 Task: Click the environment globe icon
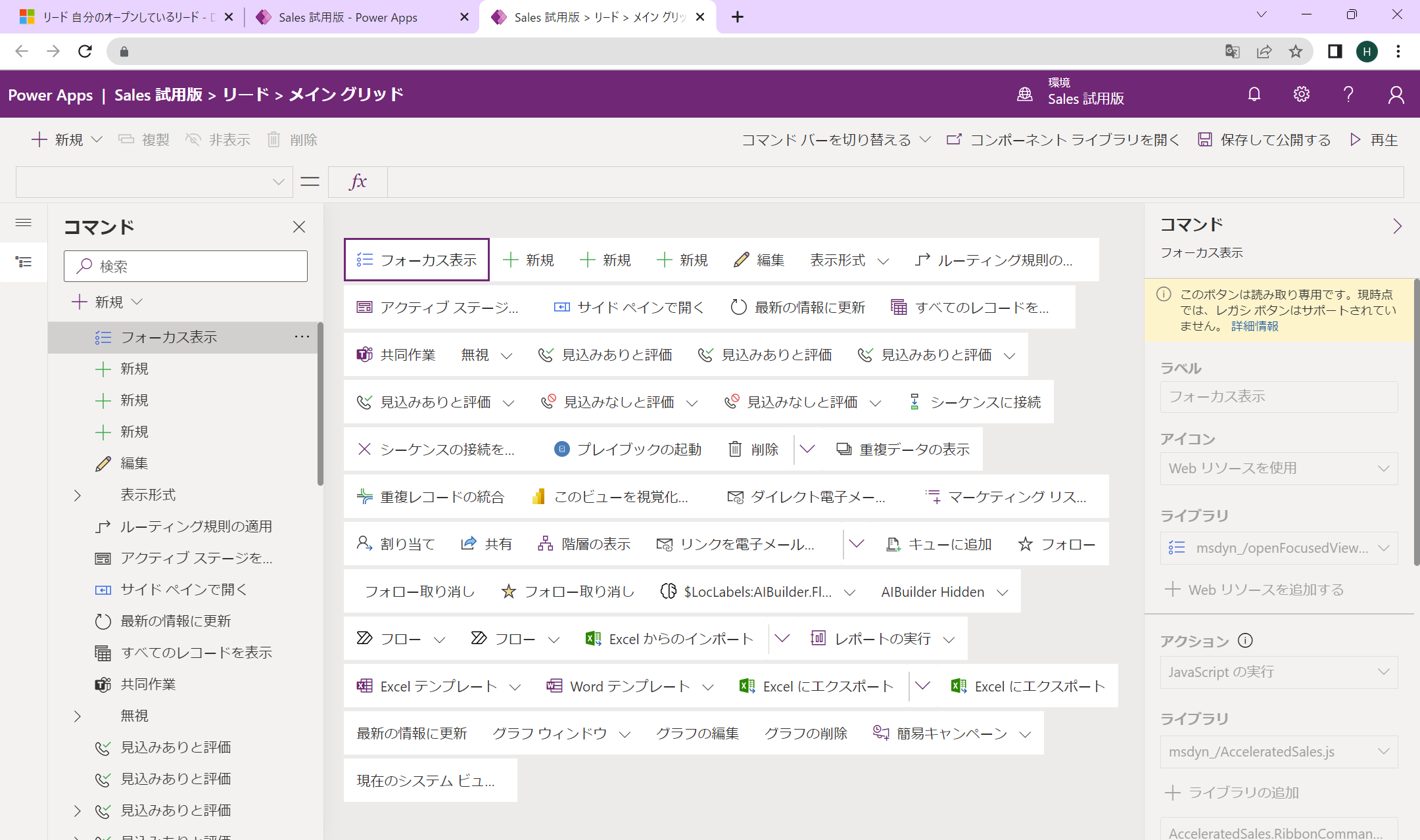[1025, 95]
